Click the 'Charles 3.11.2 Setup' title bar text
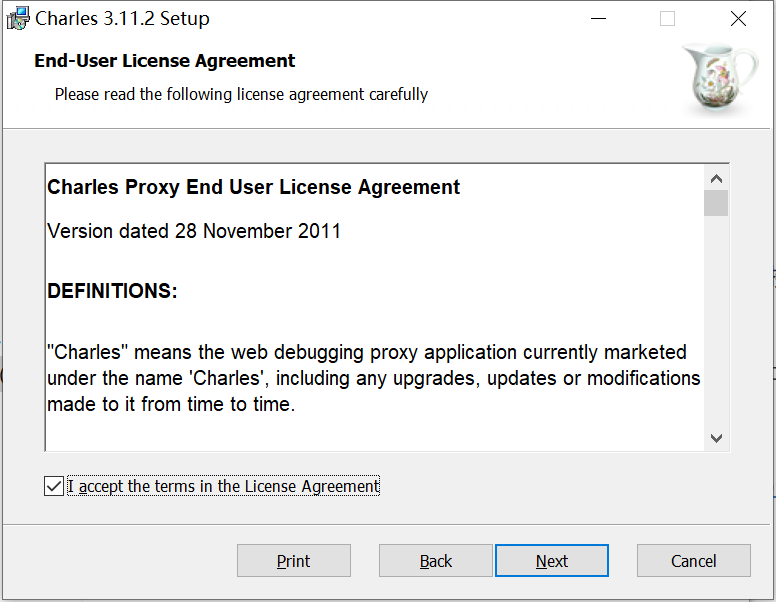The image size is (776, 602). pyautogui.click(x=122, y=19)
